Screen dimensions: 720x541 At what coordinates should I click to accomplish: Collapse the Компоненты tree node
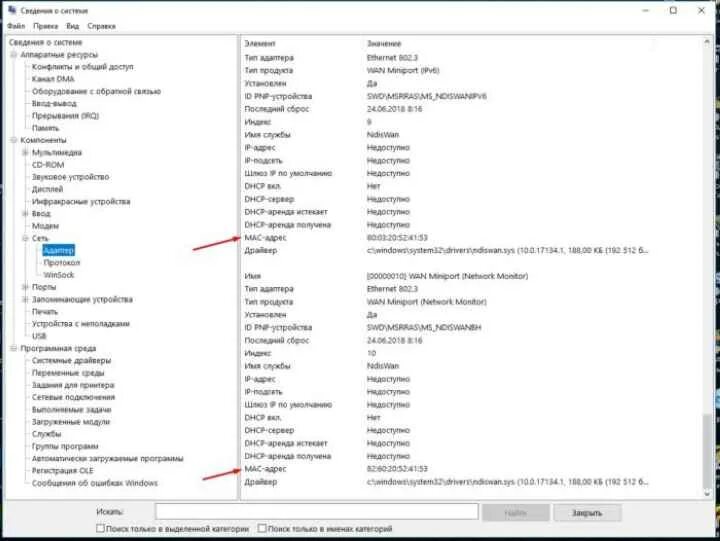pos(14,140)
